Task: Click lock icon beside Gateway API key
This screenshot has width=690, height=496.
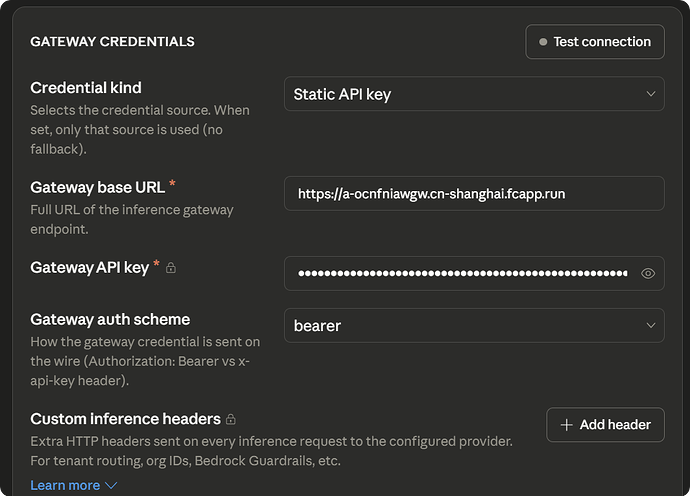Action: pos(171,268)
